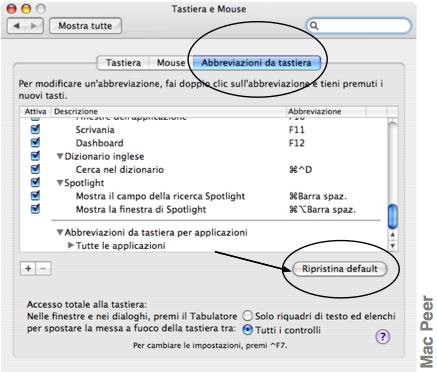Switch to the Mouse tab
Screen dimensions: 437x372
click(171, 63)
